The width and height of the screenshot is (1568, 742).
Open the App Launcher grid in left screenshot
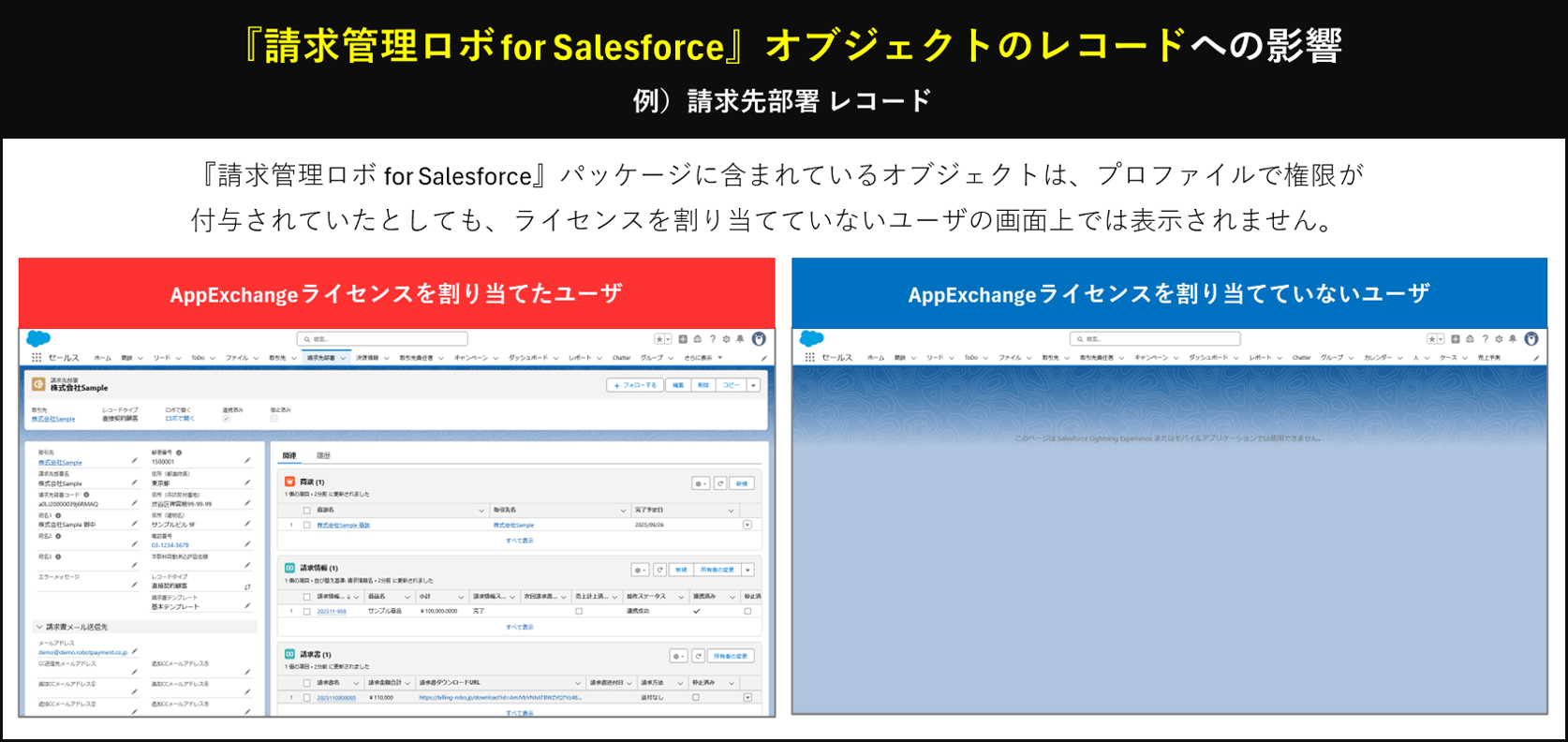pos(37,358)
